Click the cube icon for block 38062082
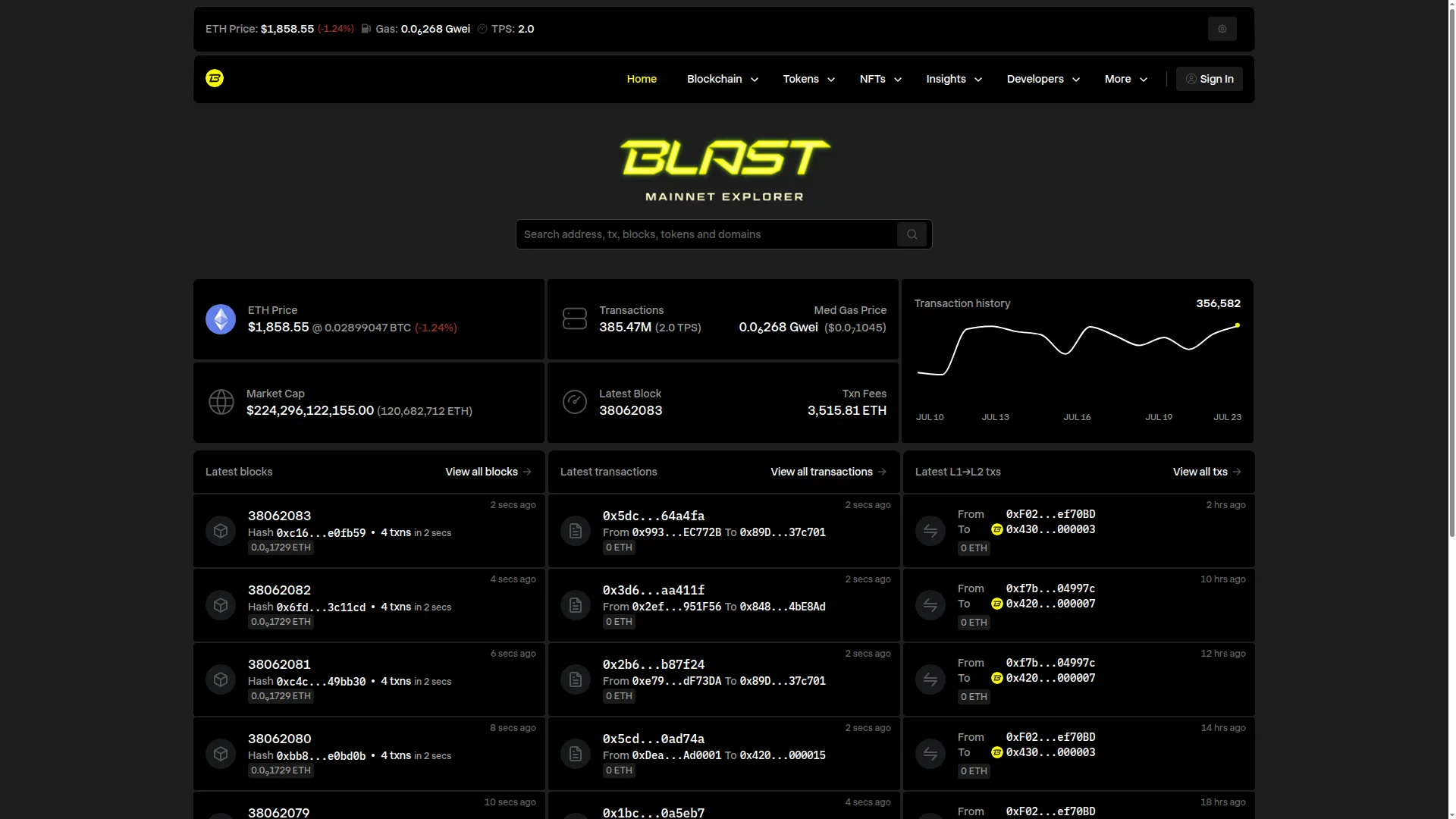Screen dimensions: 1456x819 pyautogui.click(x=221, y=605)
